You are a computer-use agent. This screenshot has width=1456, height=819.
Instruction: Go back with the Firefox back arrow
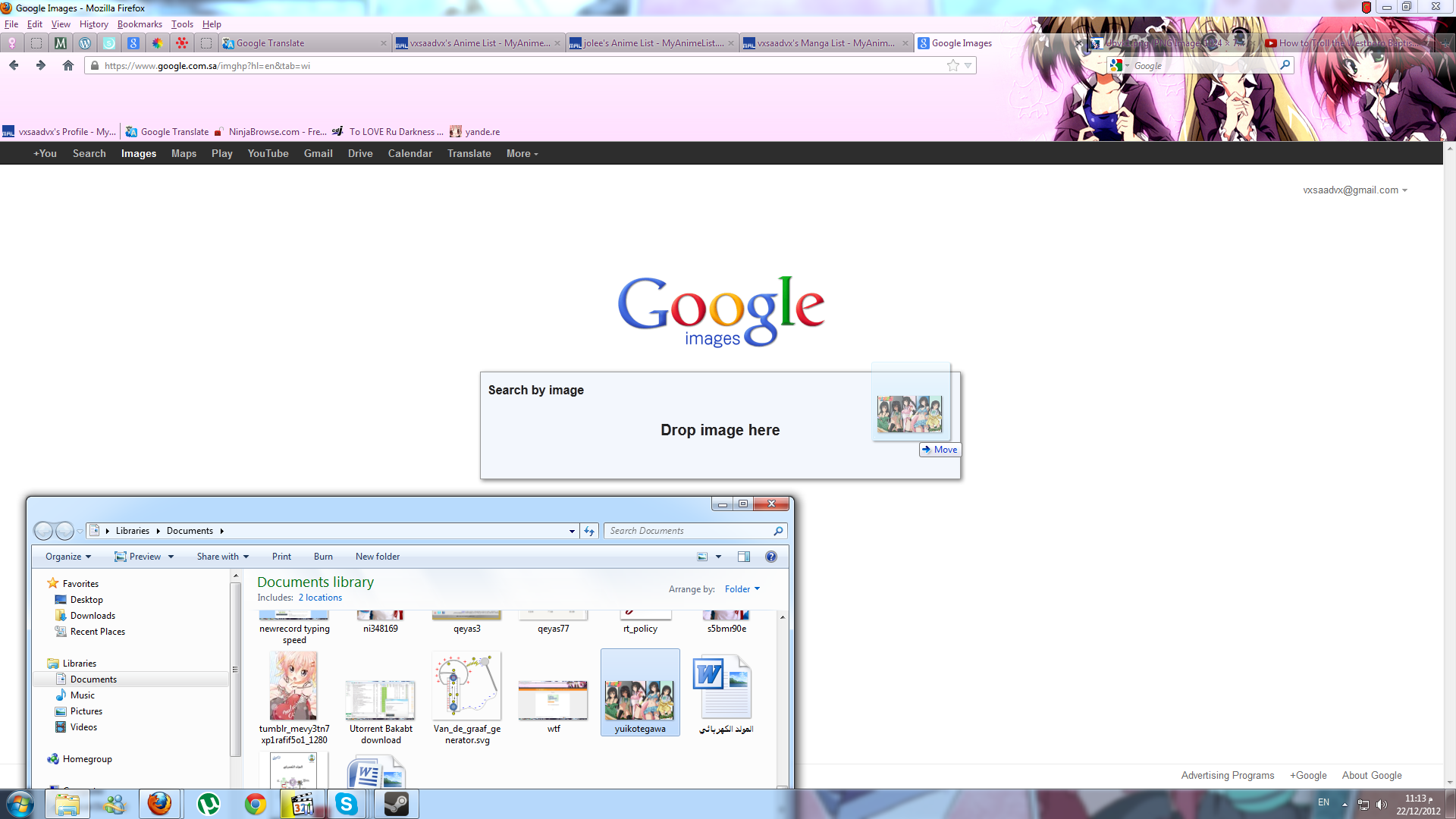coord(14,66)
